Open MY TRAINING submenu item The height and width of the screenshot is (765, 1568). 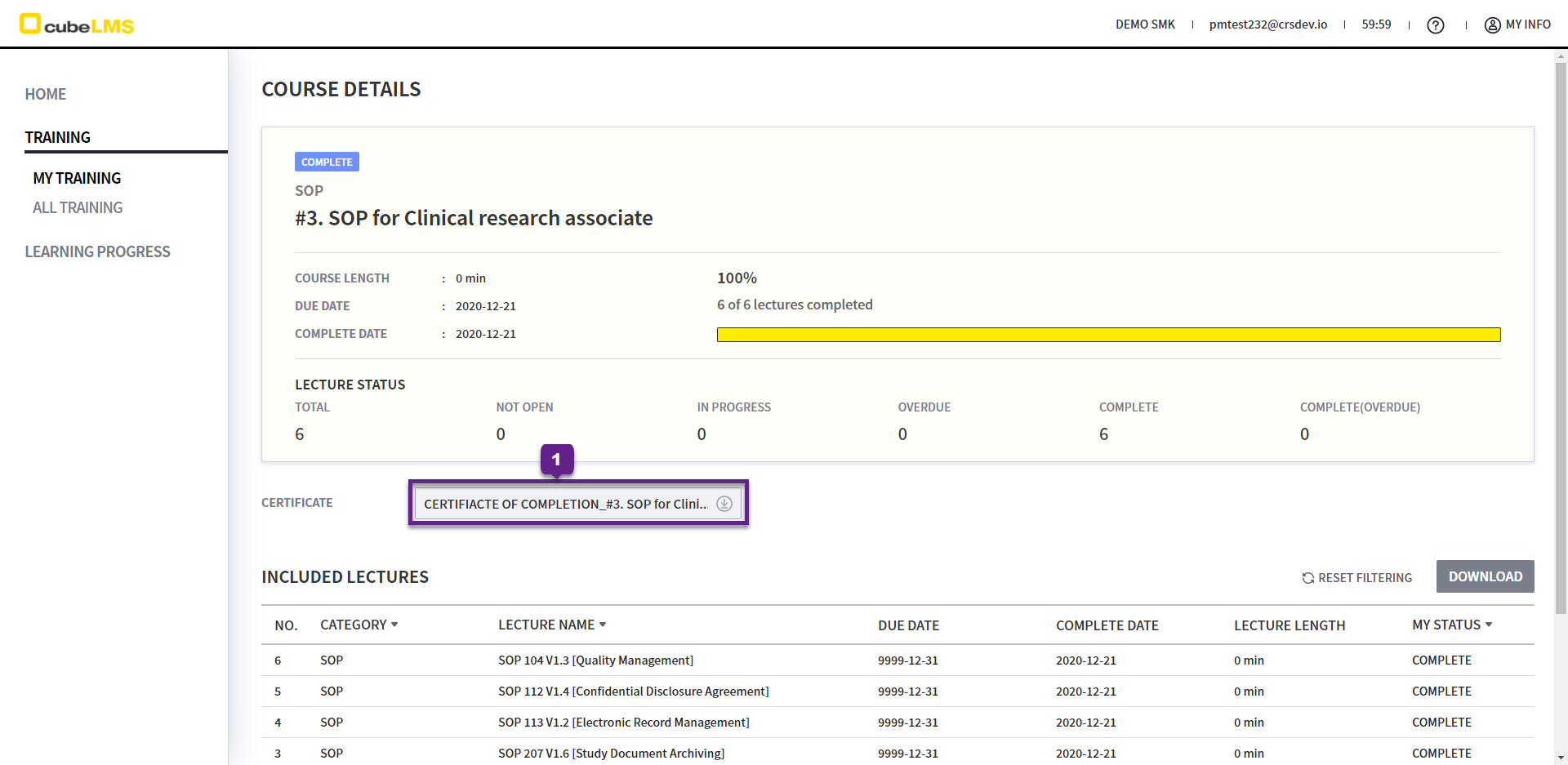point(77,178)
